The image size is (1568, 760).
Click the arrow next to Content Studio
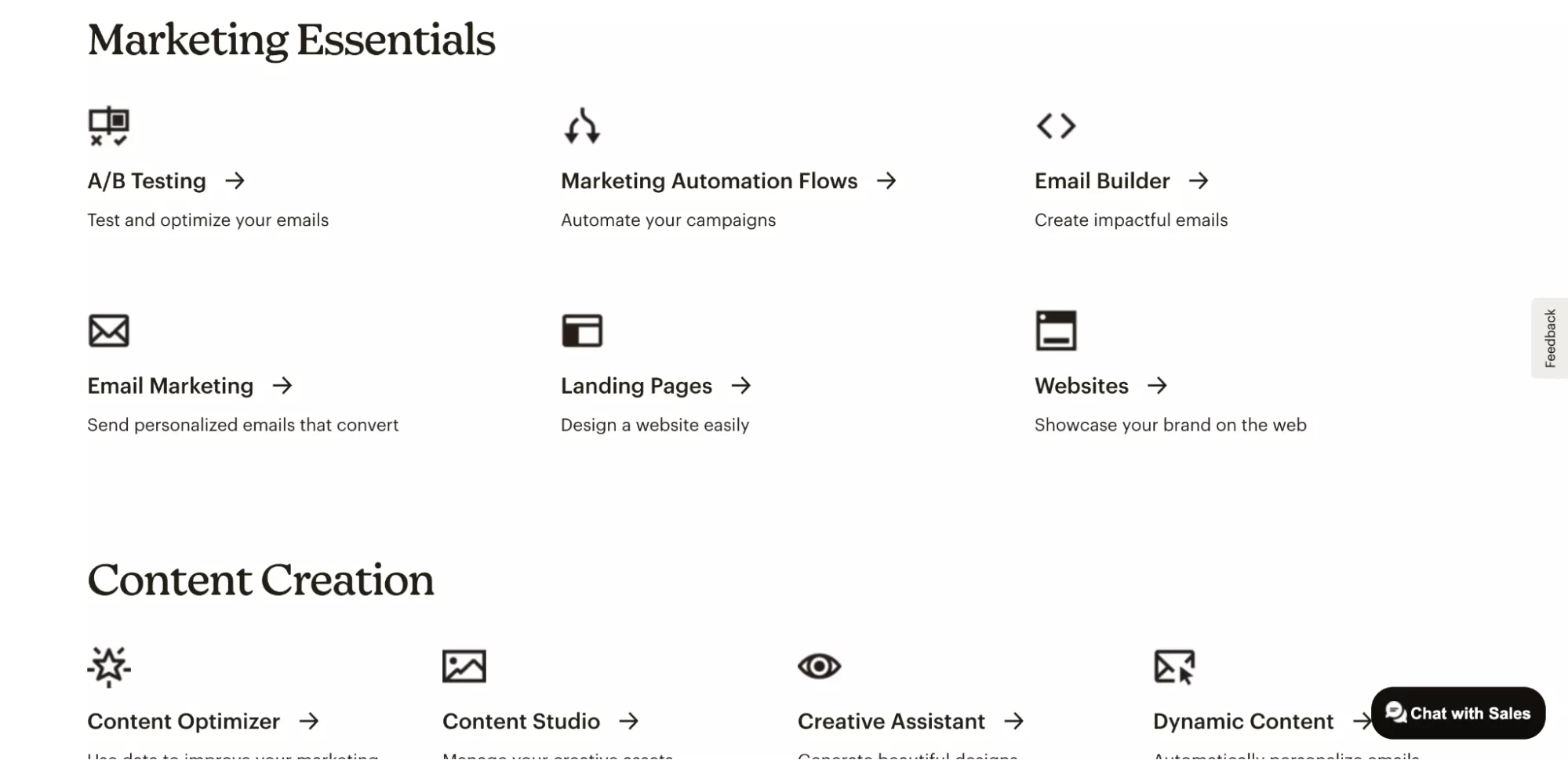pos(628,721)
